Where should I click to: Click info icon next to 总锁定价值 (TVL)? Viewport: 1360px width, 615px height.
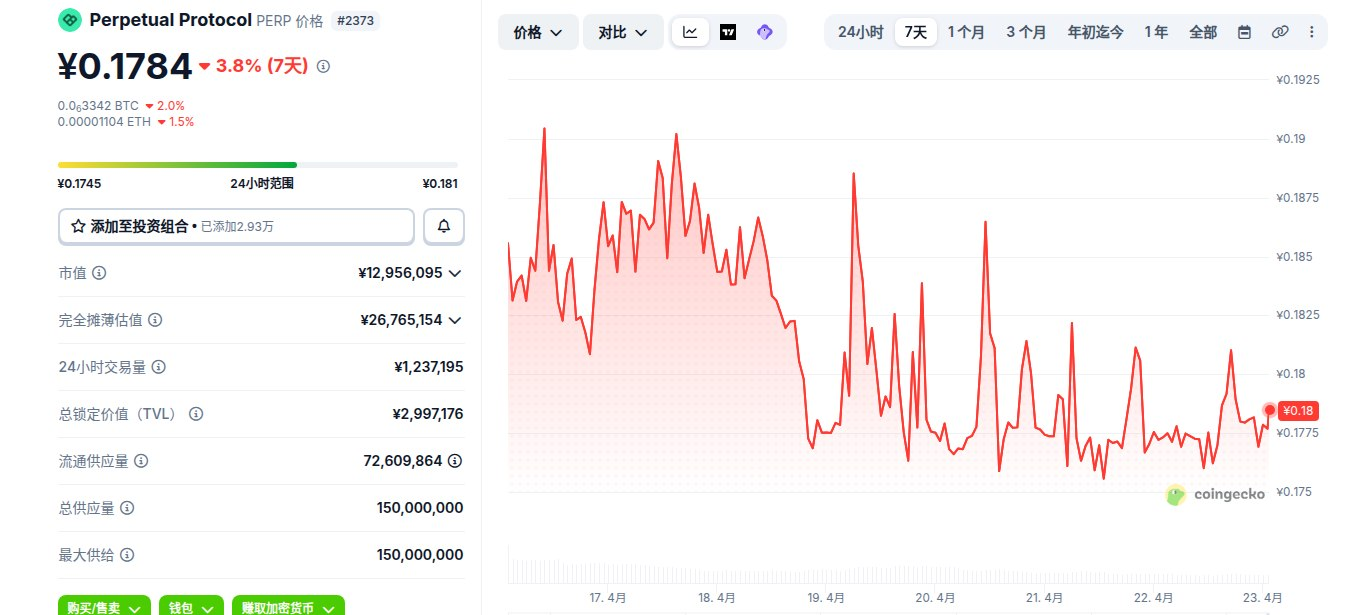pos(196,414)
